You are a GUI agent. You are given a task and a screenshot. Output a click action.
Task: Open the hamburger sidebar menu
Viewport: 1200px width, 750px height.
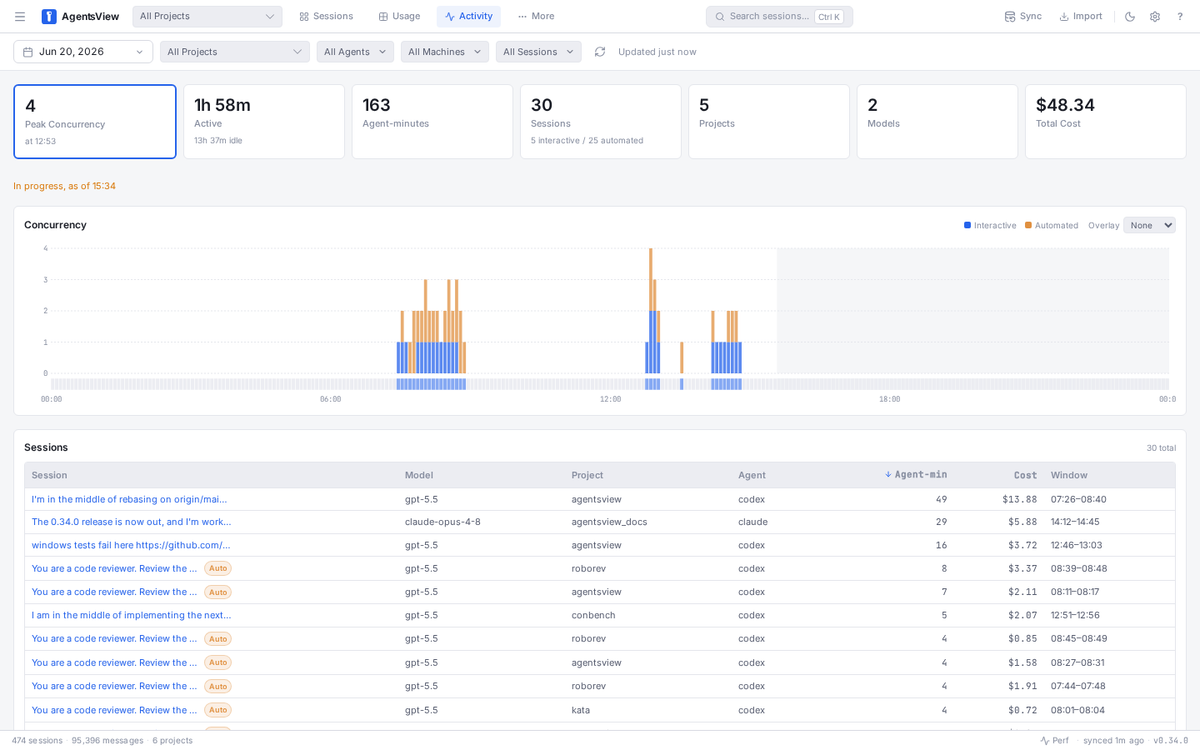20,16
